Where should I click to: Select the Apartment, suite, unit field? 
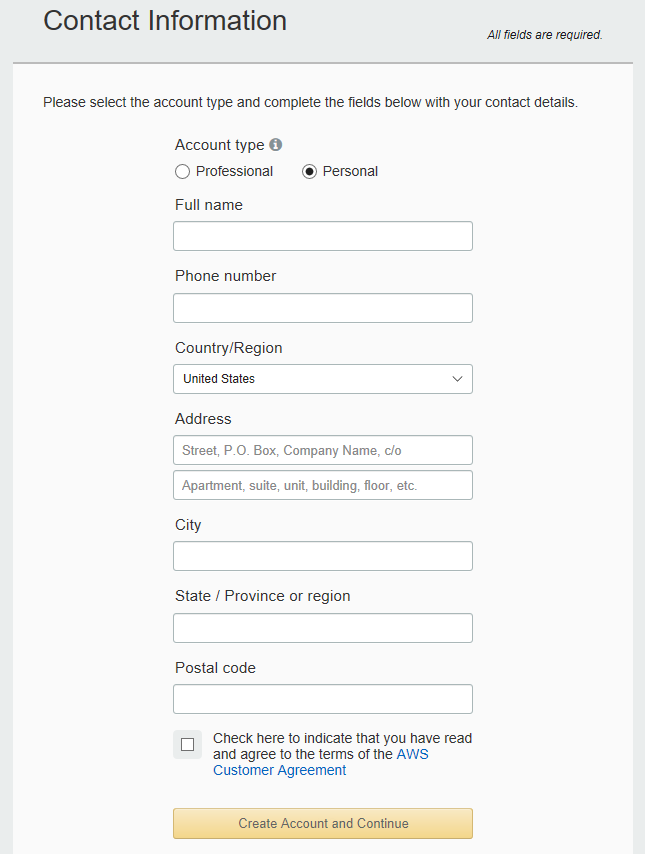[x=322, y=484]
